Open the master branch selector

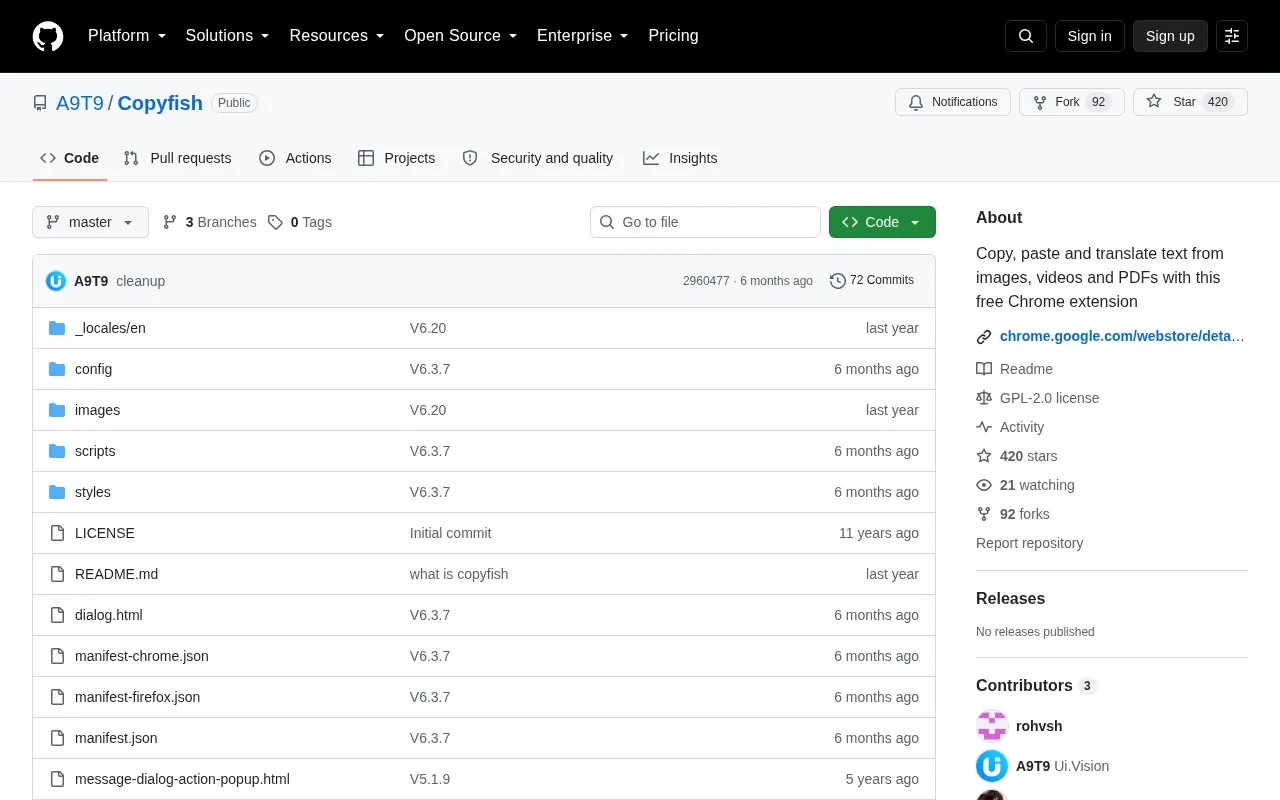click(x=90, y=222)
